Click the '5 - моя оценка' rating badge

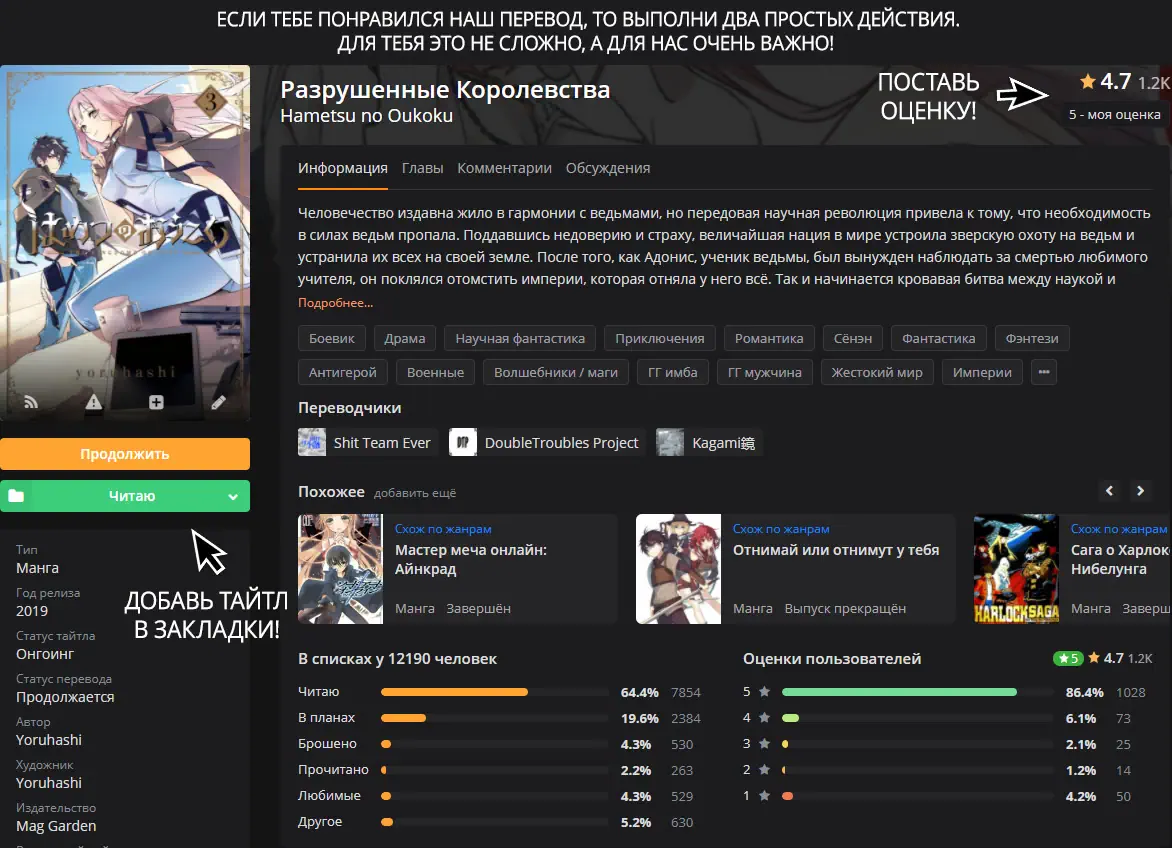(x=1114, y=114)
